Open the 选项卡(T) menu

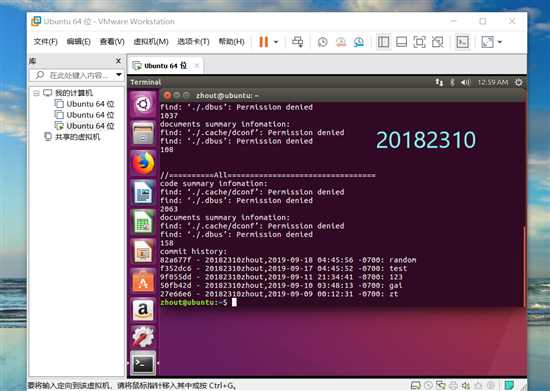point(193,42)
